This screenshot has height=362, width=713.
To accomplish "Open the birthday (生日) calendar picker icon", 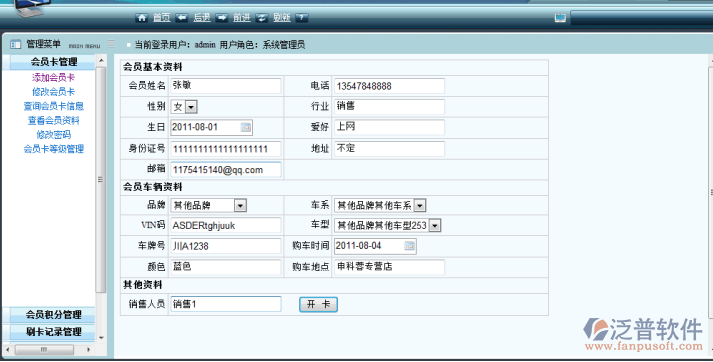I will point(246,128).
